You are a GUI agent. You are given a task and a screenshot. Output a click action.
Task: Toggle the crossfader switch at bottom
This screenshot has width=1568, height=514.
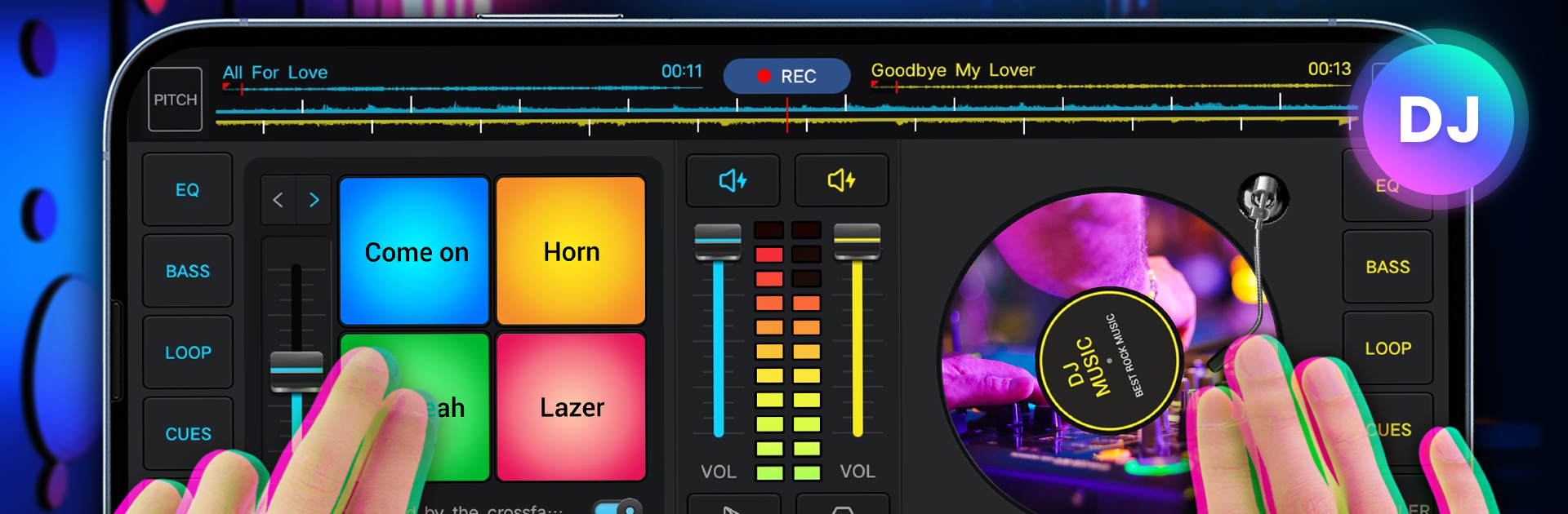(618, 507)
